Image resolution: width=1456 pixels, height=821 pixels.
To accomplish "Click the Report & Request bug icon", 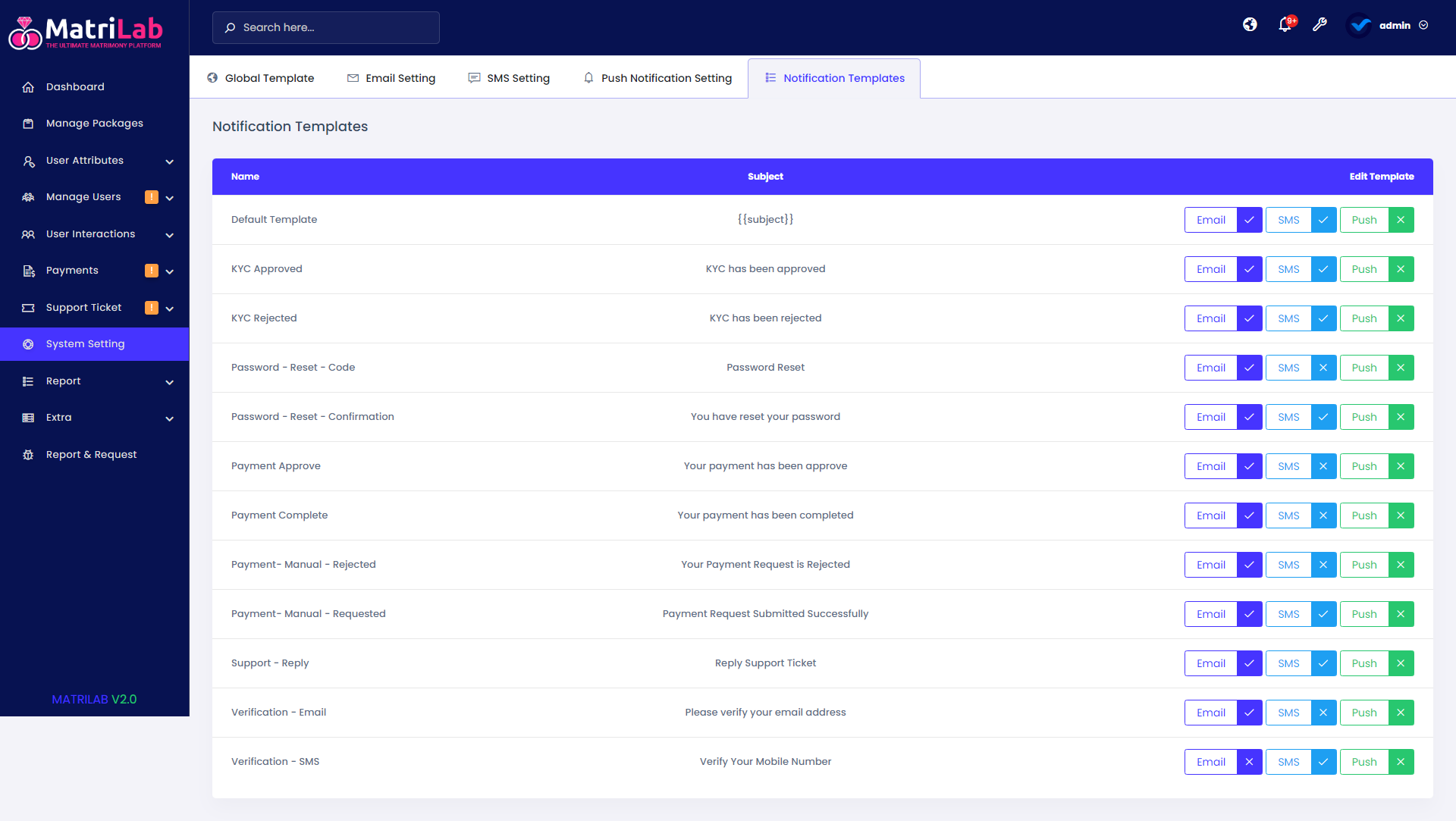I will pyautogui.click(x=28, y=455).
